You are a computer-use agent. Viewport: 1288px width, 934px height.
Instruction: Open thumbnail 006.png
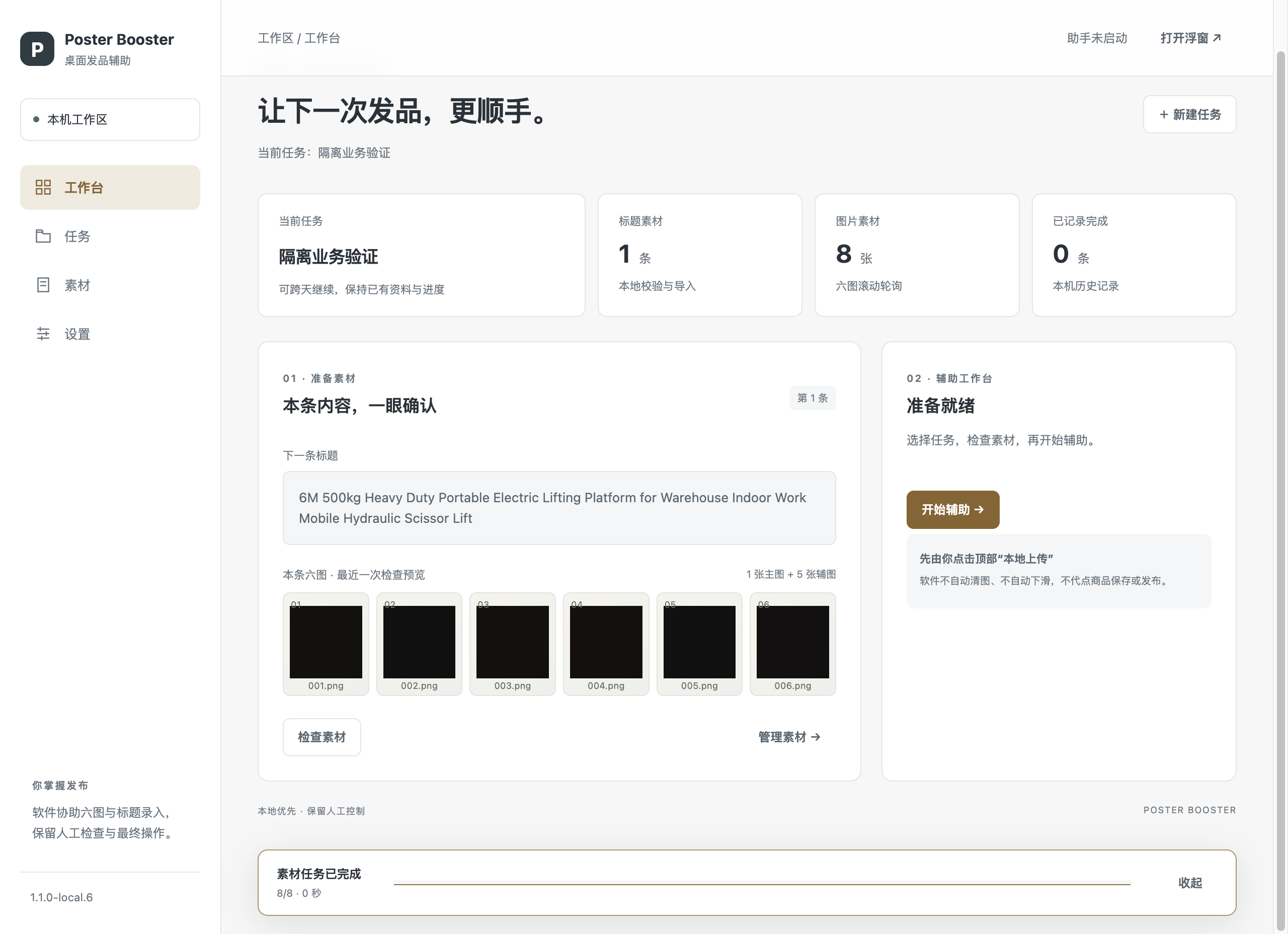[x=793, y=644]
